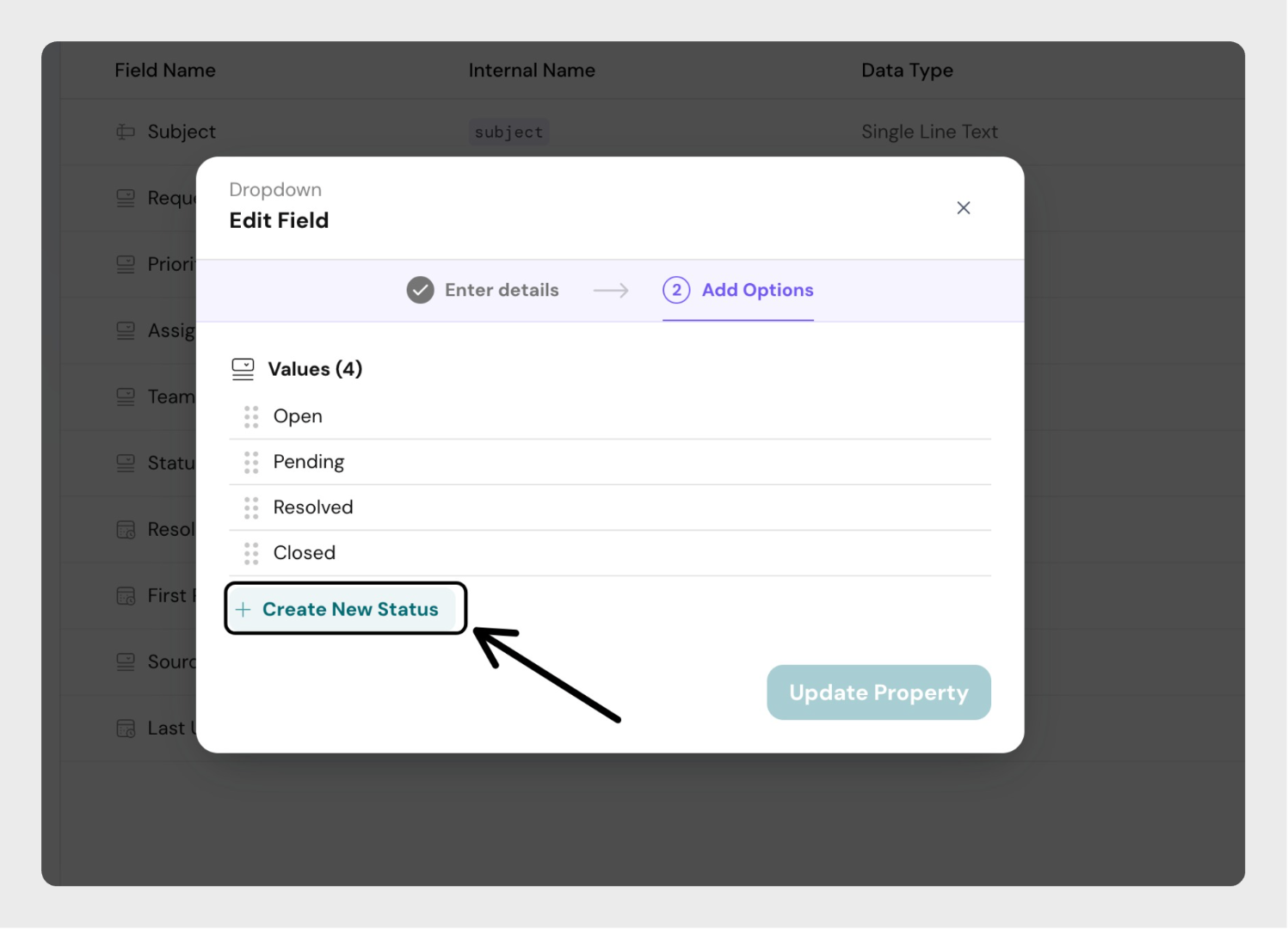1288x929 pixels.
Task: Click the drag handle beside Closed
Action: [x=251, y=554]
